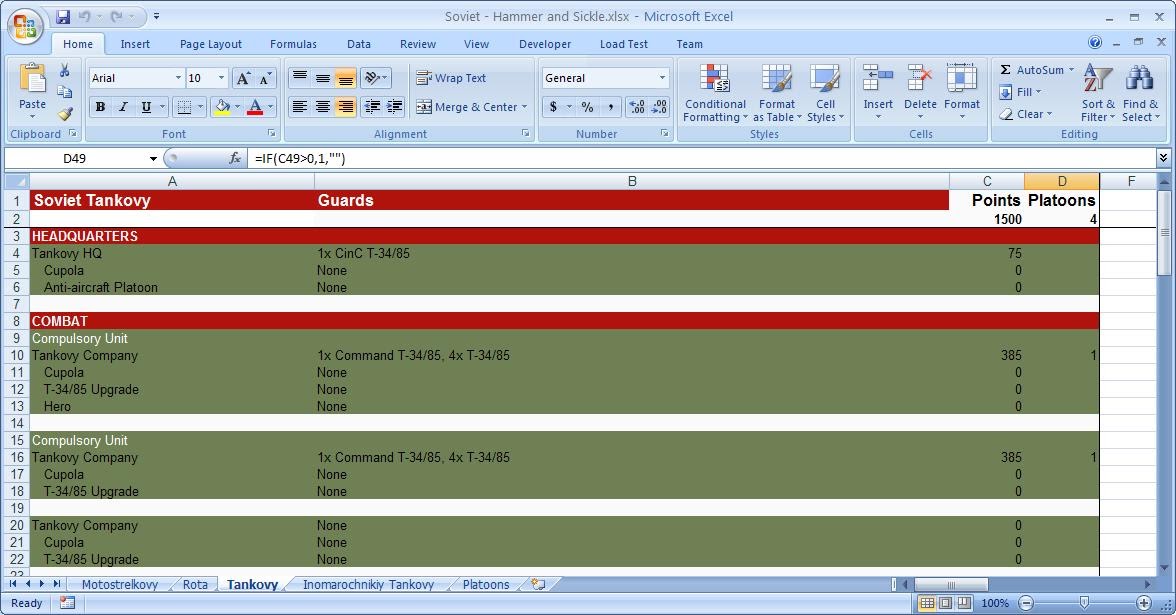Click the Page Layout view icon

coord(945,603)
